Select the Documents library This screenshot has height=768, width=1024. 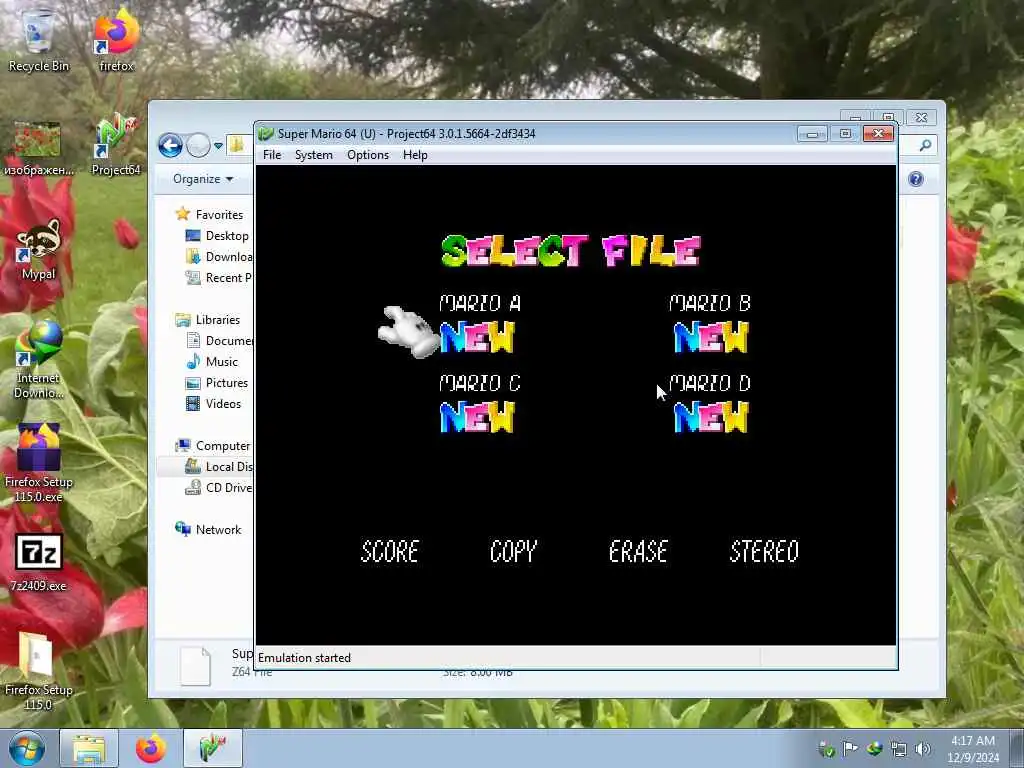point(220,340)
